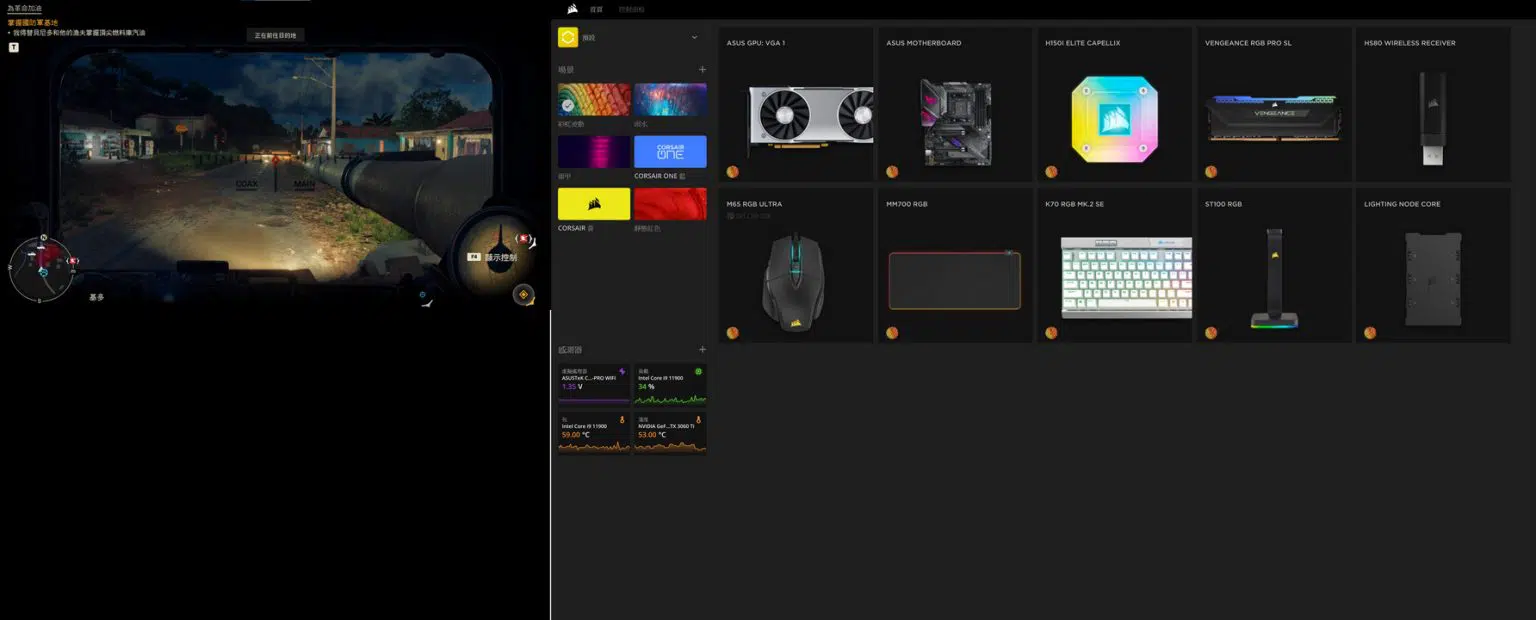This screenshot has width=1536, height=620.
Task: Click thermometer icon on NVIDIA GPU sensor
Action: [x=698, y=419]
